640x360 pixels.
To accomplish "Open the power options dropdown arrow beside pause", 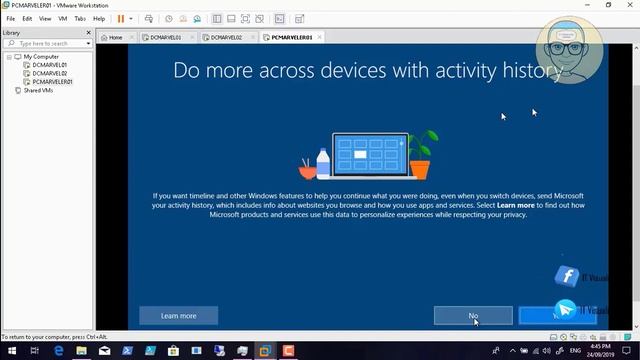I will 131,19.
